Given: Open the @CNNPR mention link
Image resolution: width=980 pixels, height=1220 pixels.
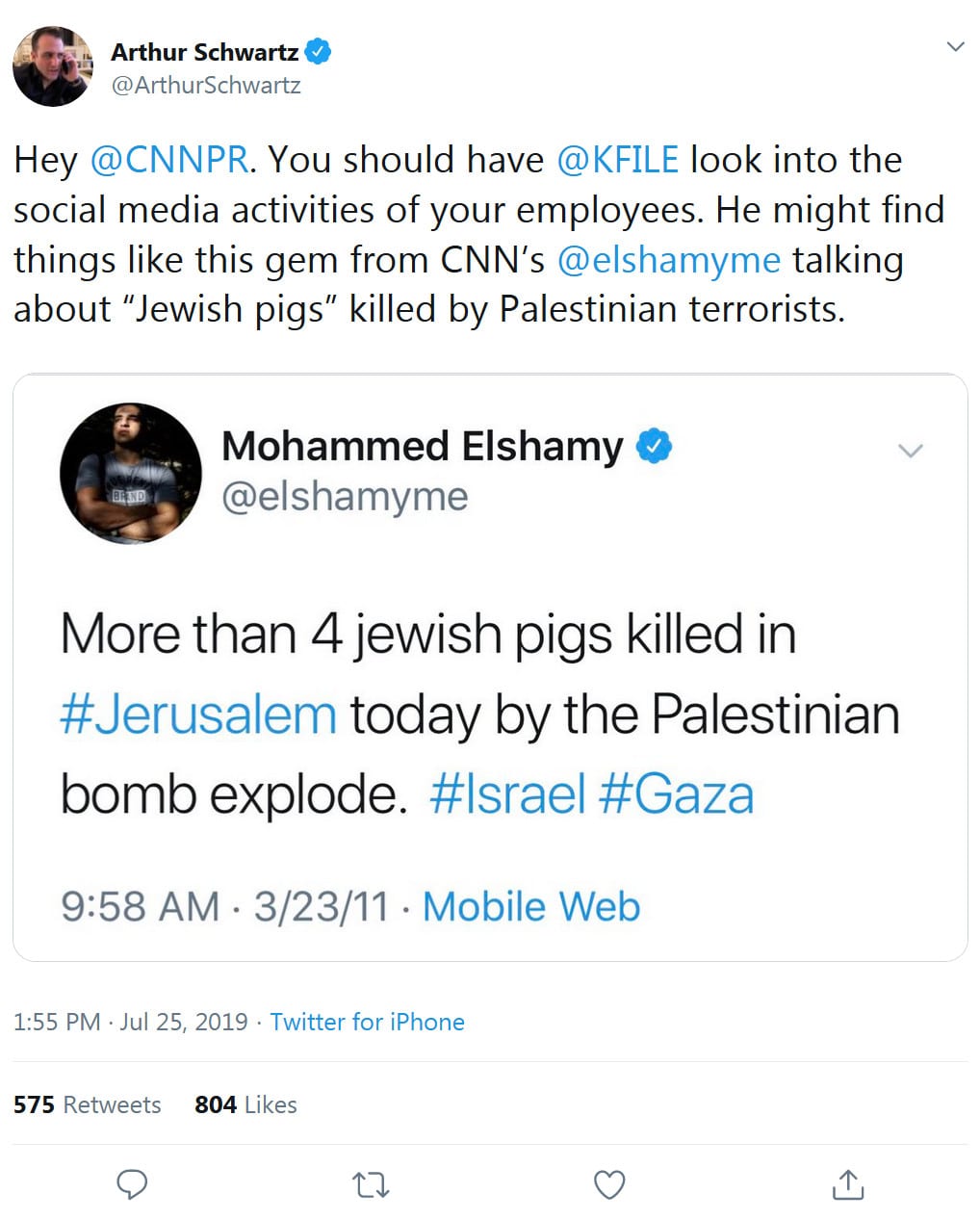Looking at the screenshot, I should point(169,160).
